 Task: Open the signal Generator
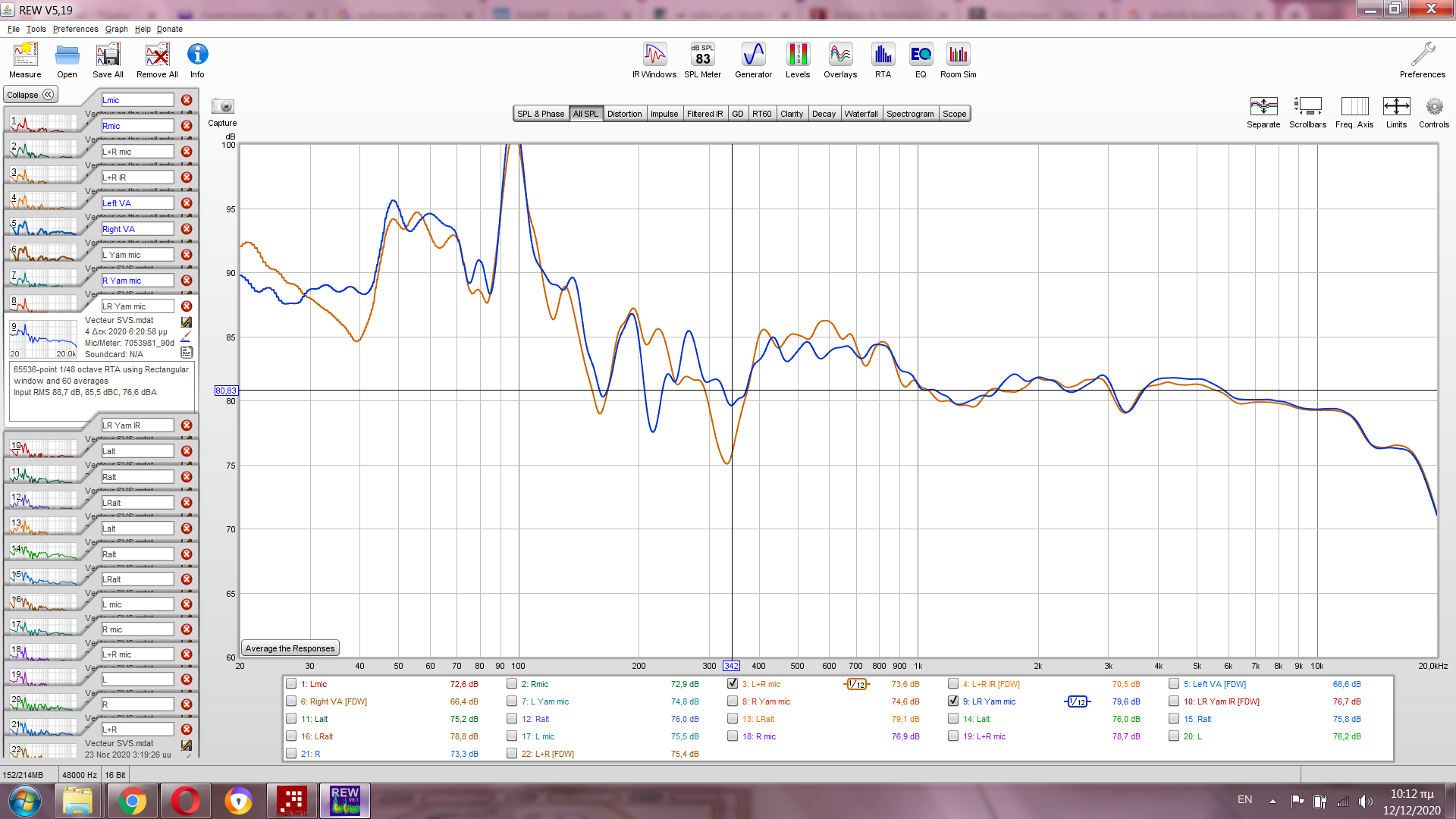click(753, 60)
